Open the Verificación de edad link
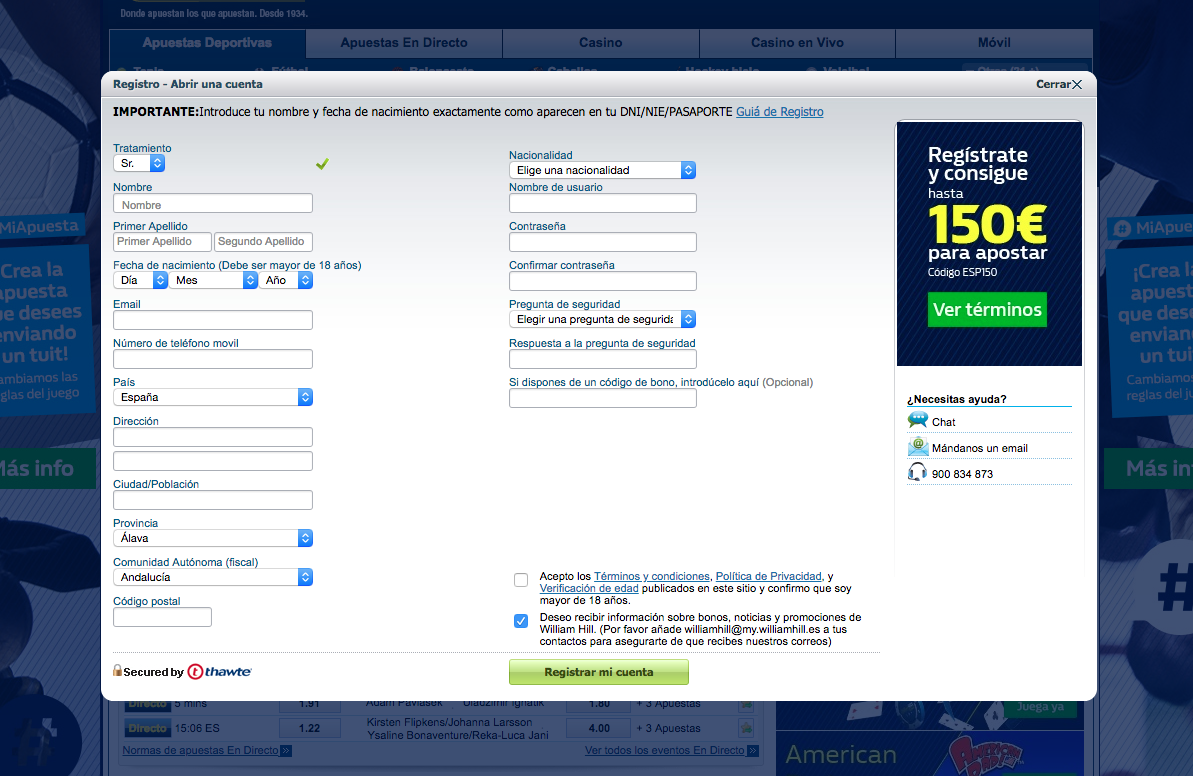This screenshot has width=1193, height=776. [x=589, y=588]
